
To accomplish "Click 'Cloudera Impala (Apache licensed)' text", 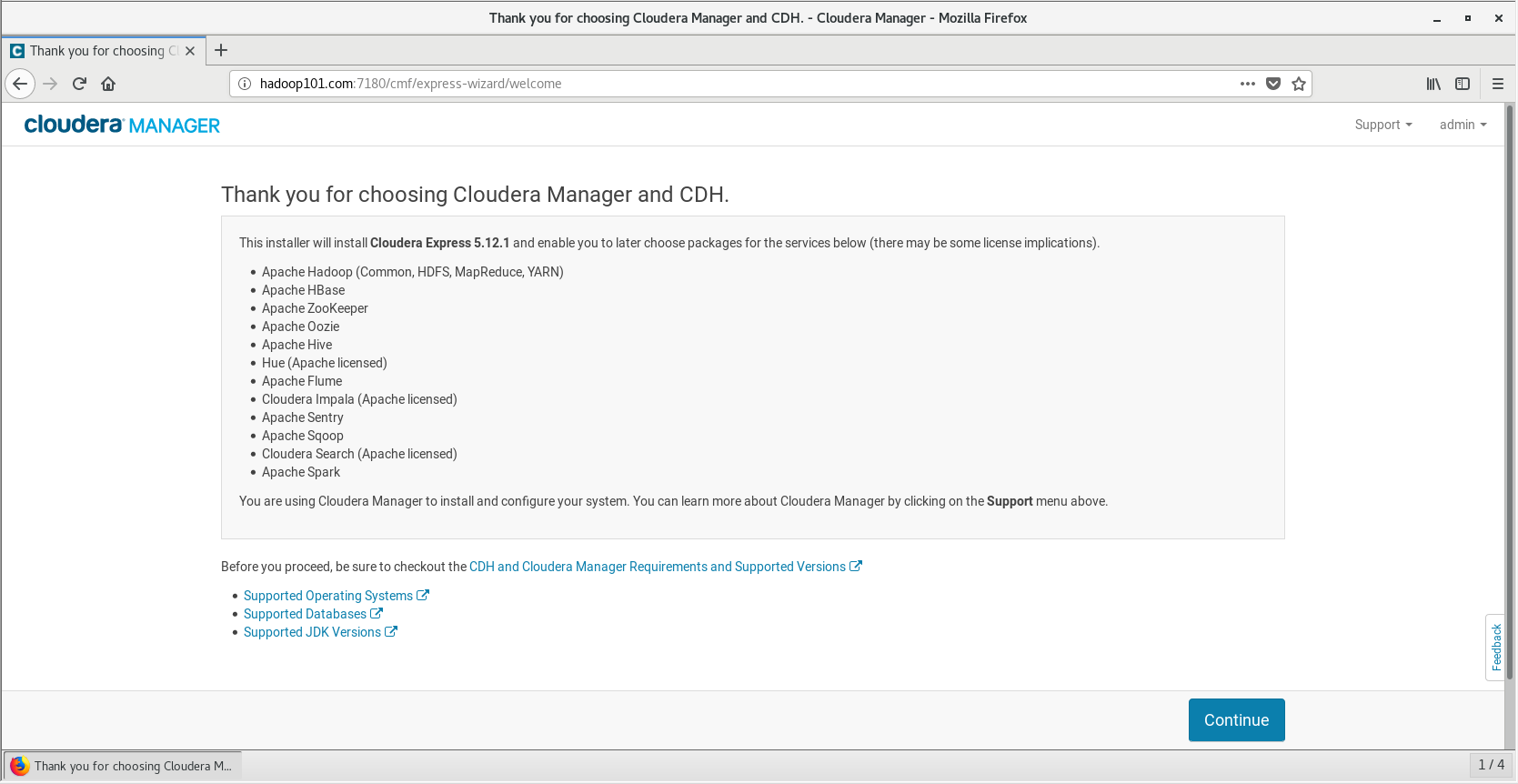I will [x=359, y=399].
